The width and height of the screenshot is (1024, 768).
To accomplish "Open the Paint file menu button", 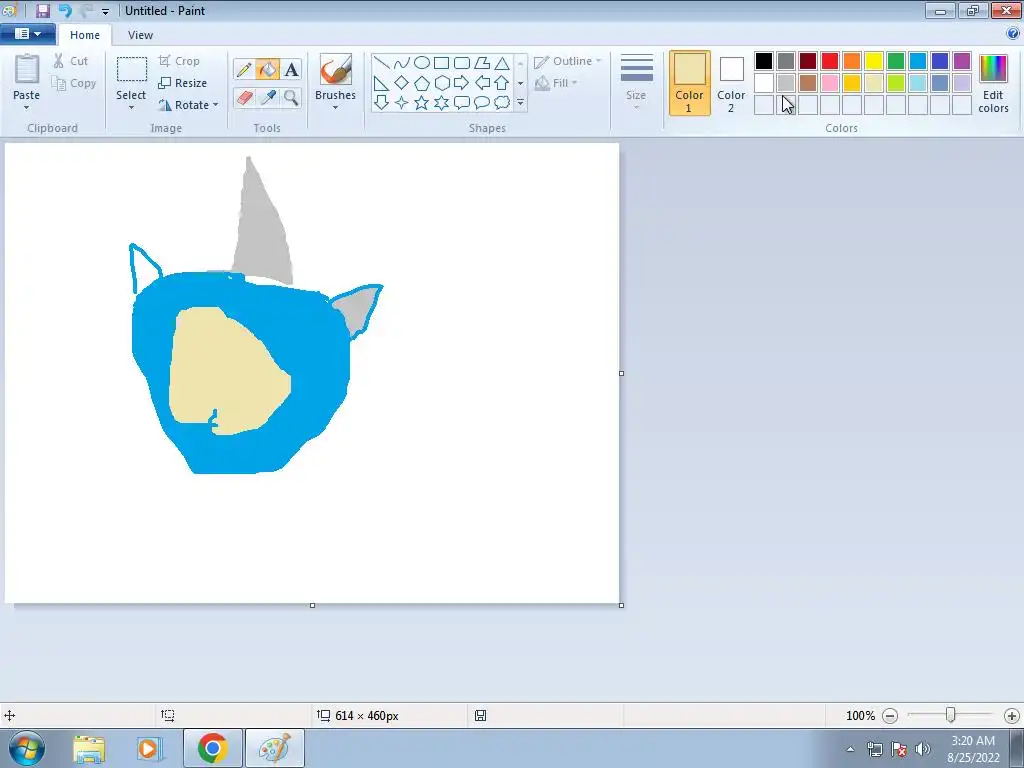I will coord(27,34).
